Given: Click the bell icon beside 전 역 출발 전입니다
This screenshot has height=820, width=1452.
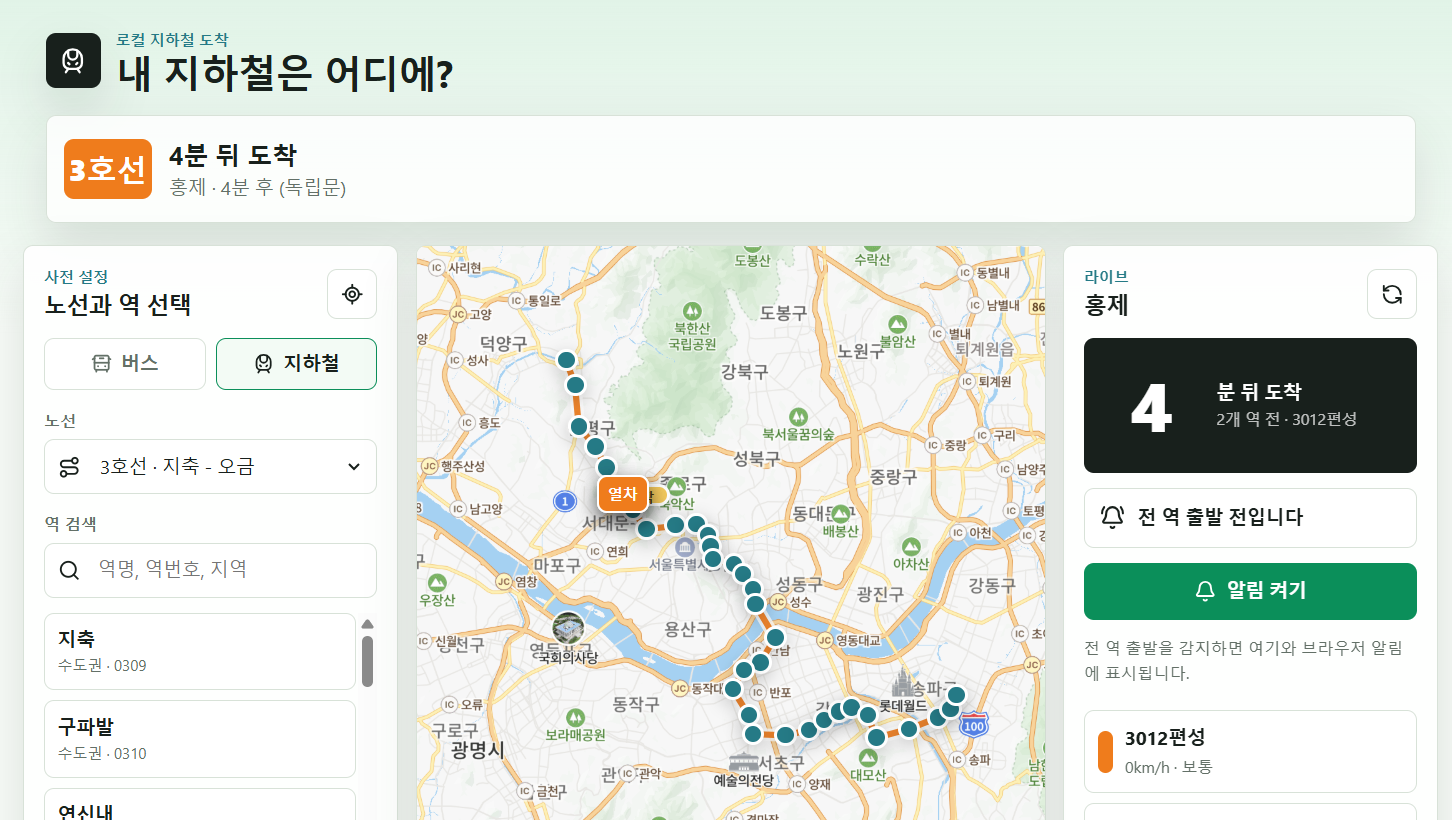Looking at the screenshot, I should (1112, 517).
